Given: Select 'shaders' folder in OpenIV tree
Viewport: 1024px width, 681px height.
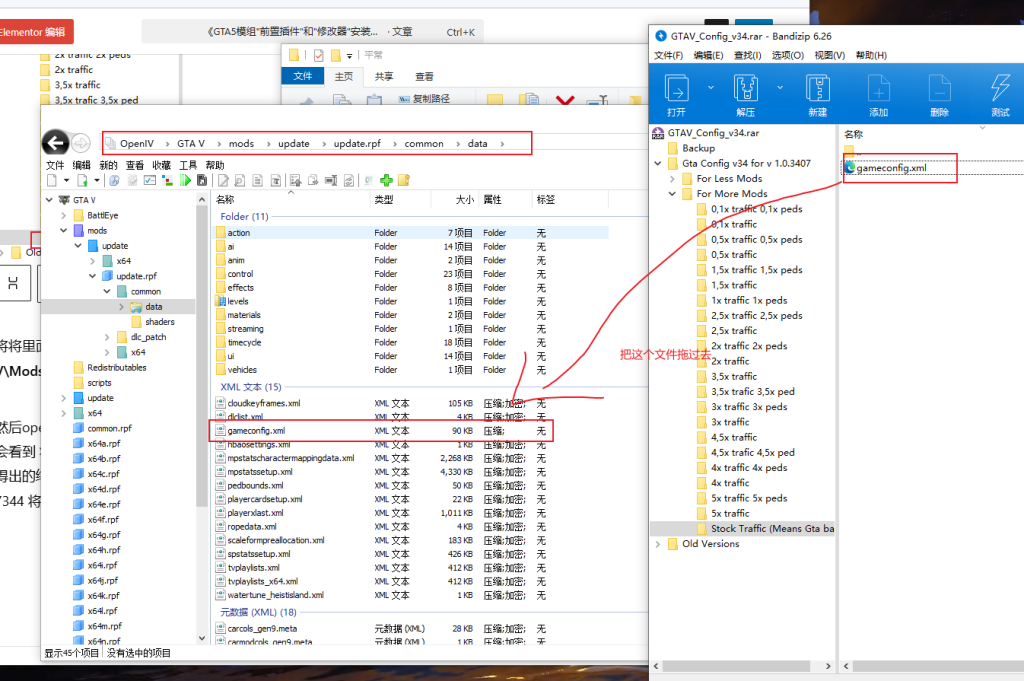Looking at the screenshot, I should click(x=159, y=322).
